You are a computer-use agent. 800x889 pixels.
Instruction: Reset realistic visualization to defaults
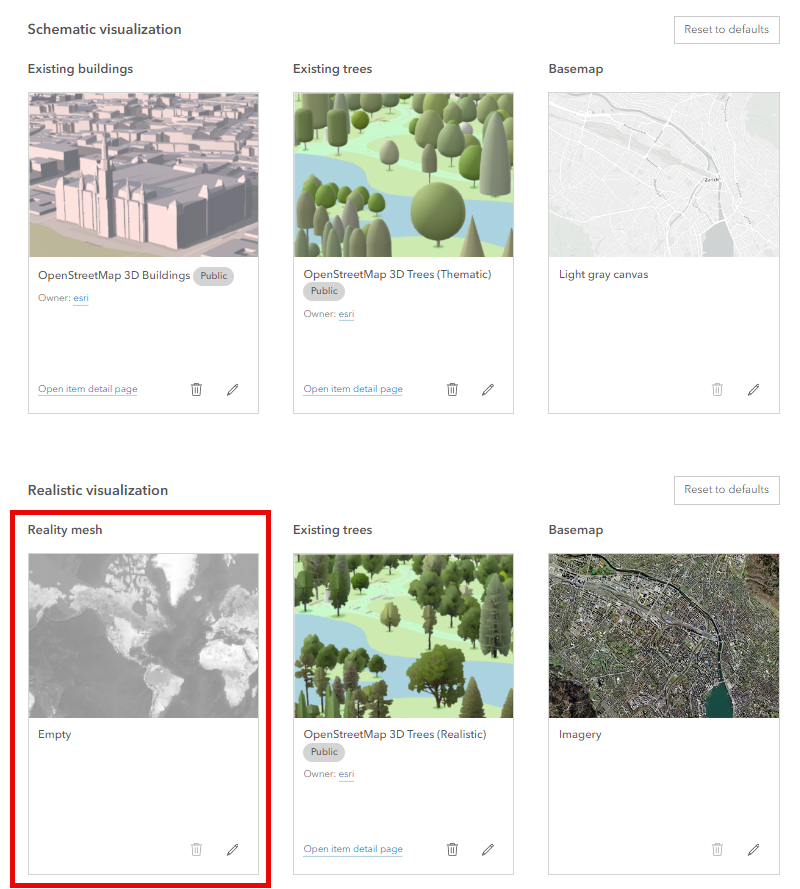click(726, 490)
